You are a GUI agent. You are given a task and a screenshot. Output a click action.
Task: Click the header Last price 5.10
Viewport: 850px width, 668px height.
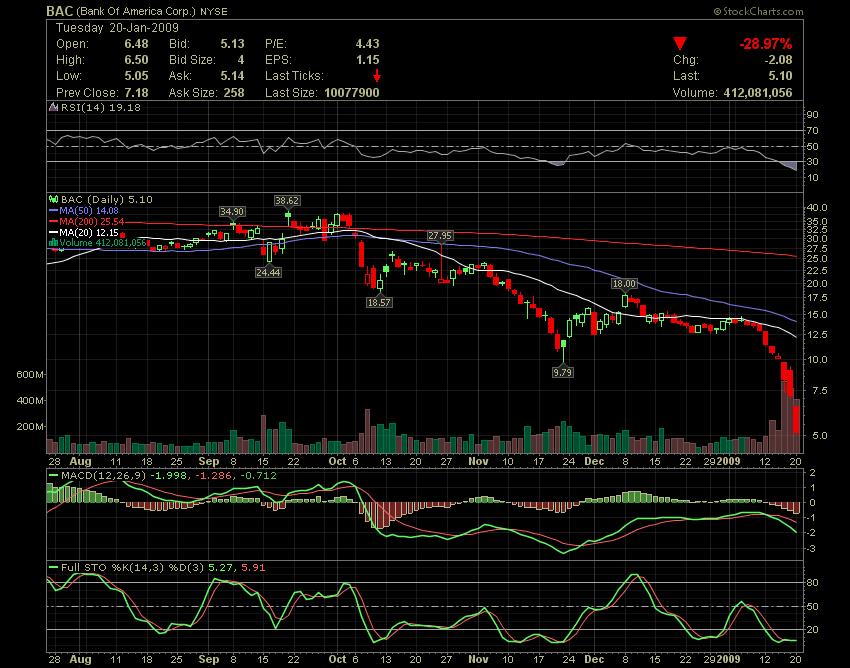(780, 76)
